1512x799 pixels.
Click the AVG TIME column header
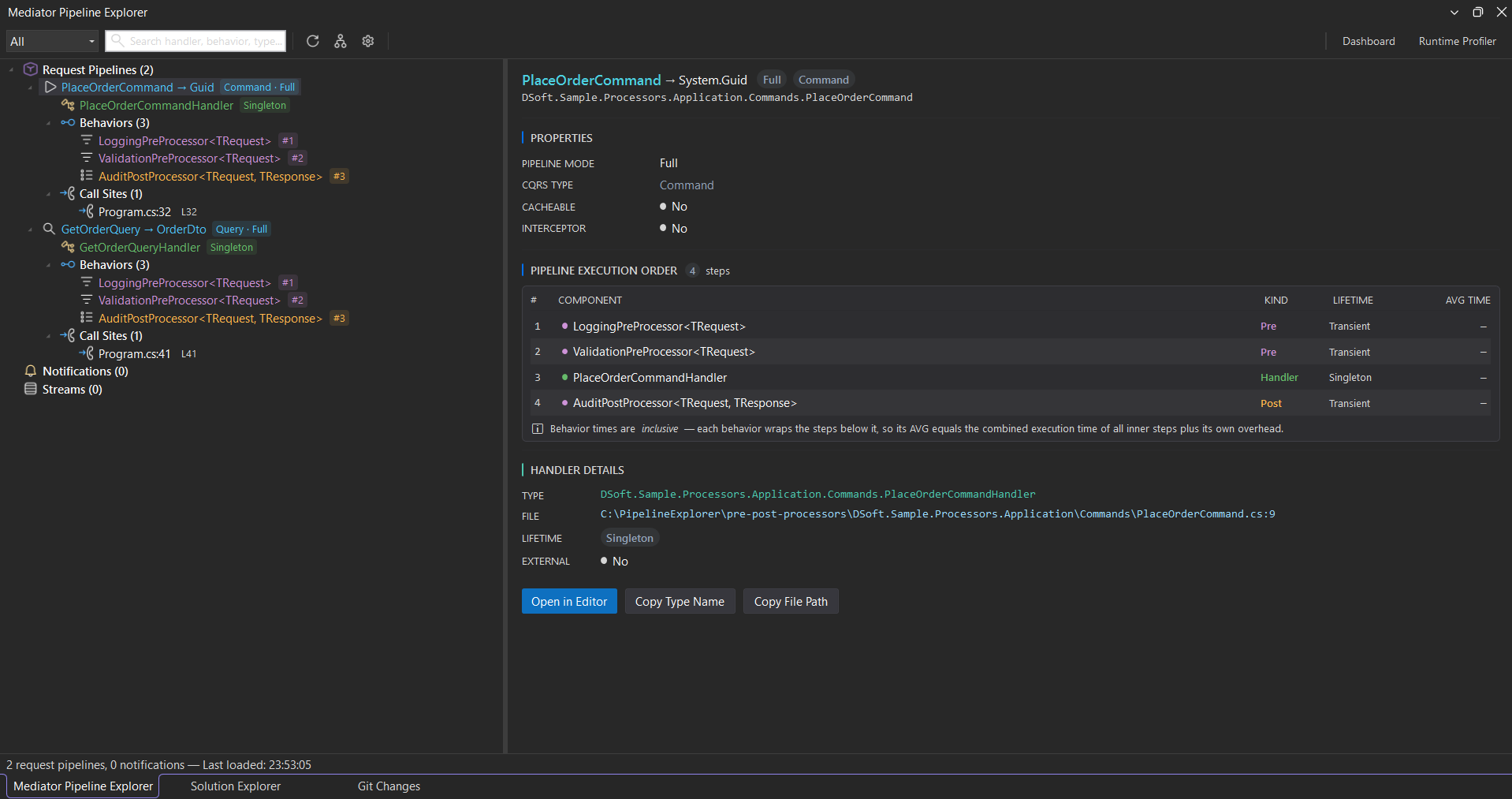[x=1467, y=300]
